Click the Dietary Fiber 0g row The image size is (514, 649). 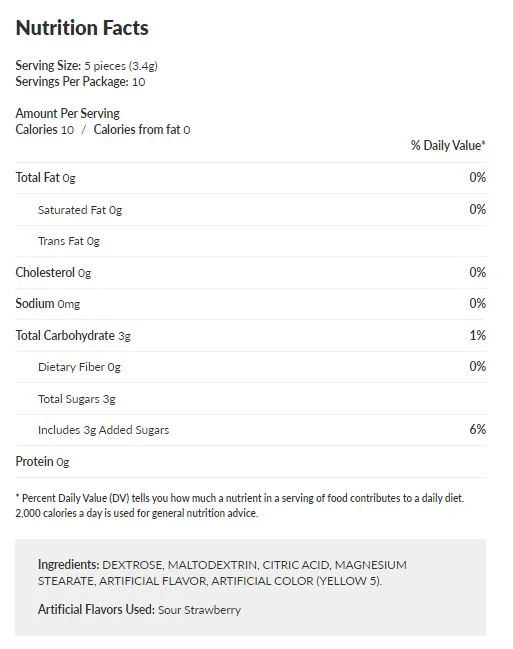251,367
